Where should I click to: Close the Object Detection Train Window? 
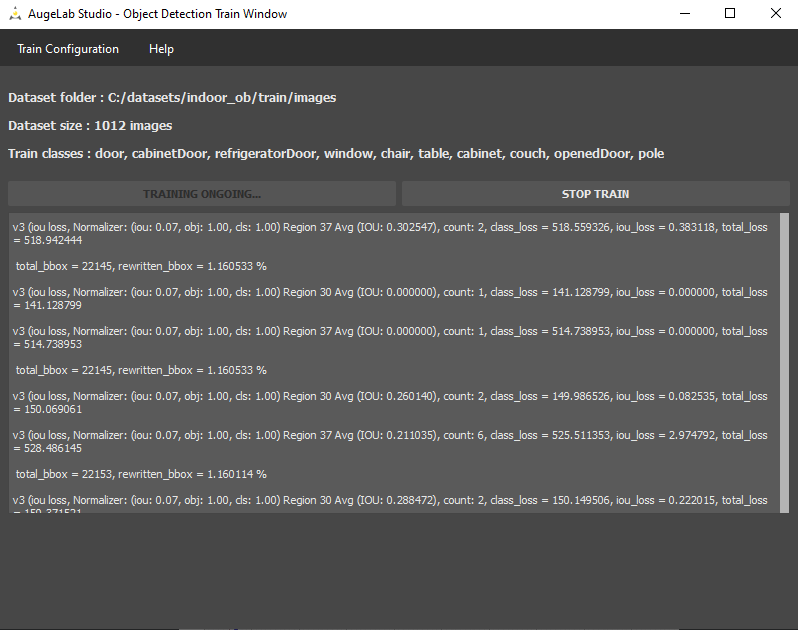tap(775, 14)
